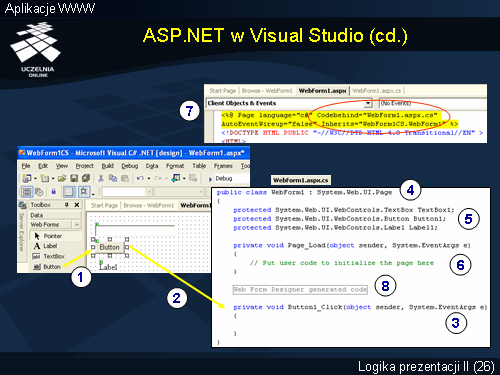
Task: Click the Save All icon
Action: 86,178
